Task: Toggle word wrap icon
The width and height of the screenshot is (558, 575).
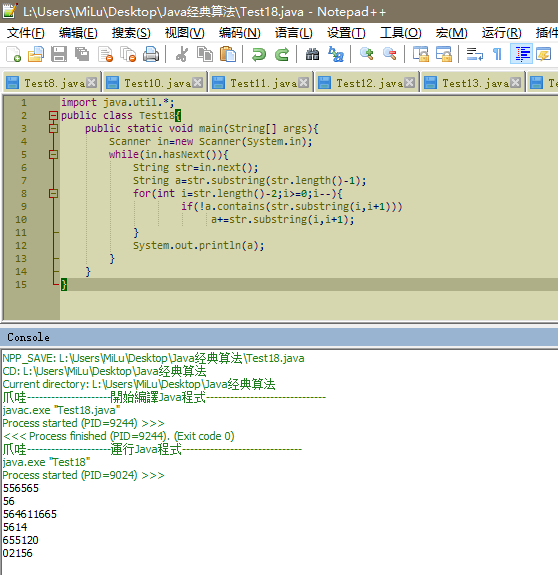Action: pos(474,54)
